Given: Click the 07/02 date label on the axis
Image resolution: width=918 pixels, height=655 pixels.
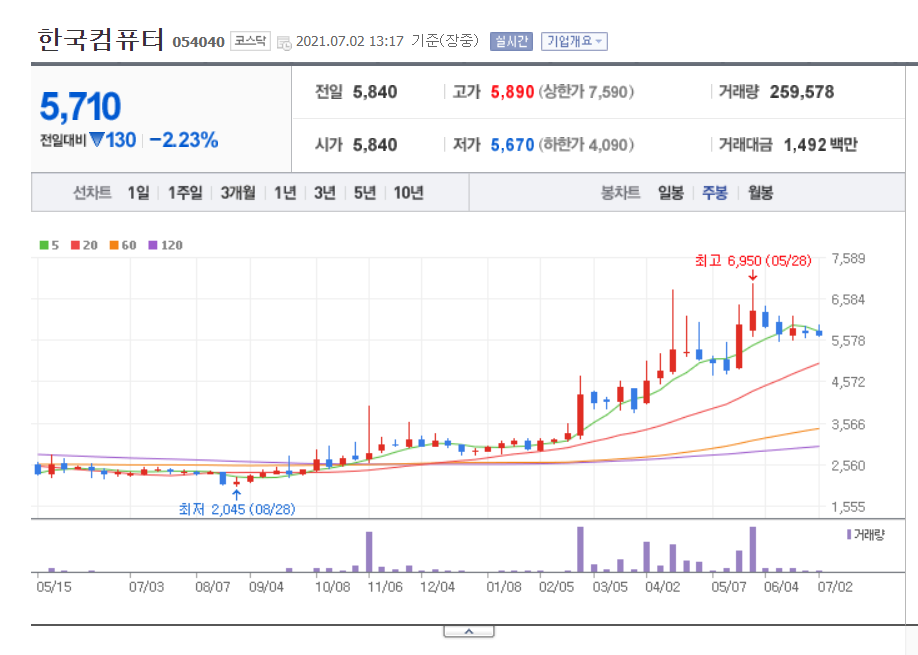Looking at the screenshot, I should (835, 587).
